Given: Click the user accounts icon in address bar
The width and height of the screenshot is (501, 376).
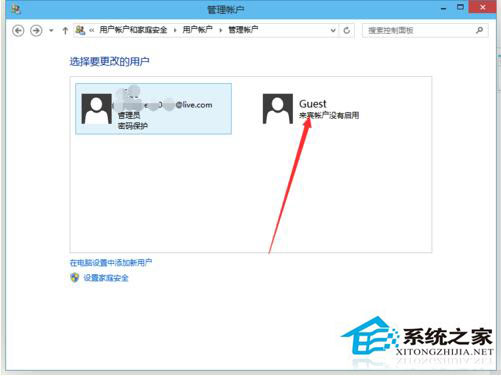Looking at the screenshot, I should pyautogui.click(x=80, y=30).
